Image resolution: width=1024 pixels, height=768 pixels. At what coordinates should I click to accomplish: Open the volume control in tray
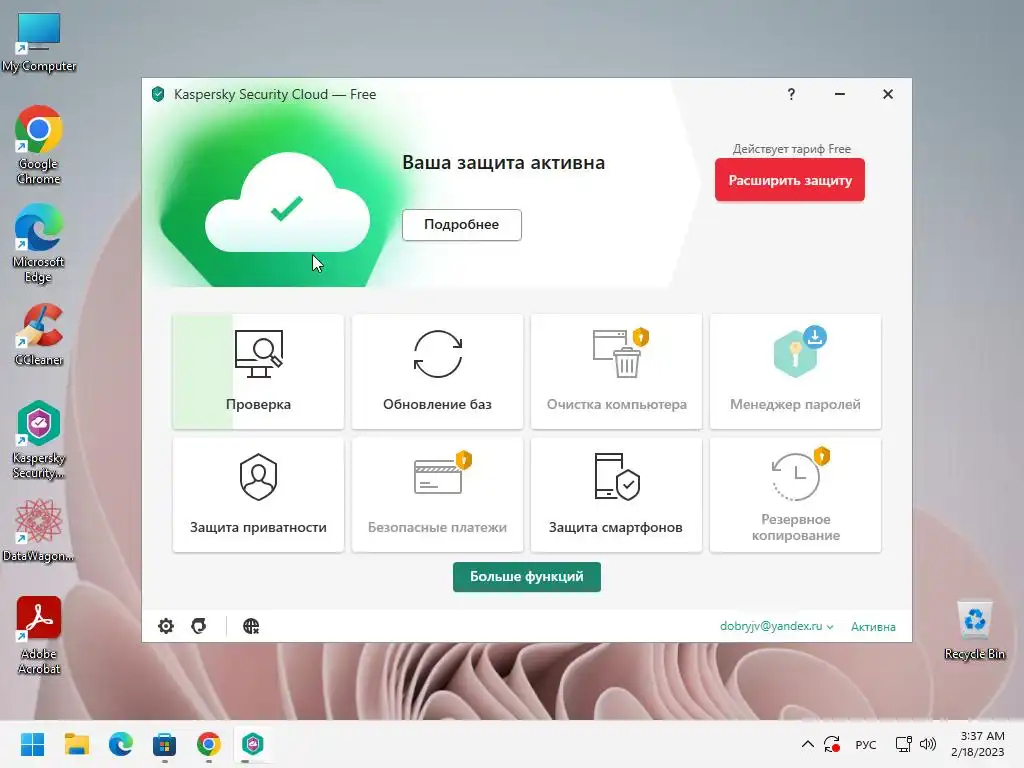pyautogui.click(x=928, y=744)
